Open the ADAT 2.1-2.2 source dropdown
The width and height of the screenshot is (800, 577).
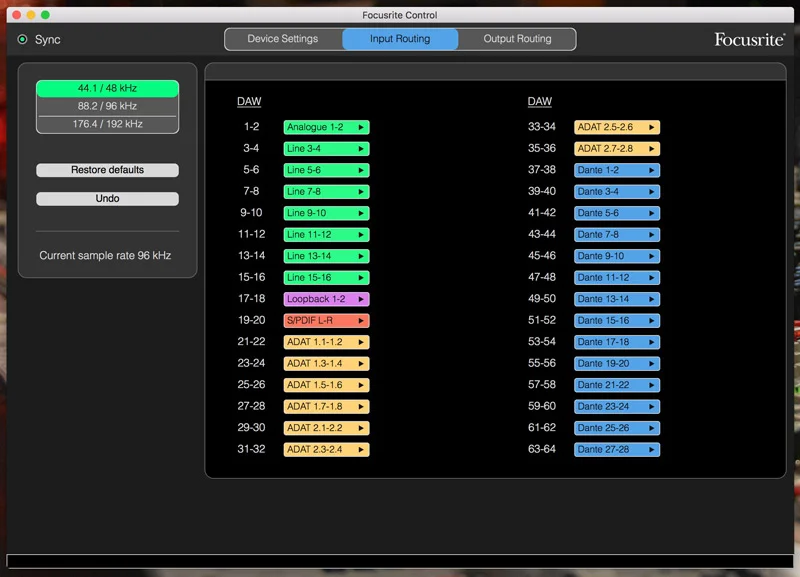tap(327, 428)
